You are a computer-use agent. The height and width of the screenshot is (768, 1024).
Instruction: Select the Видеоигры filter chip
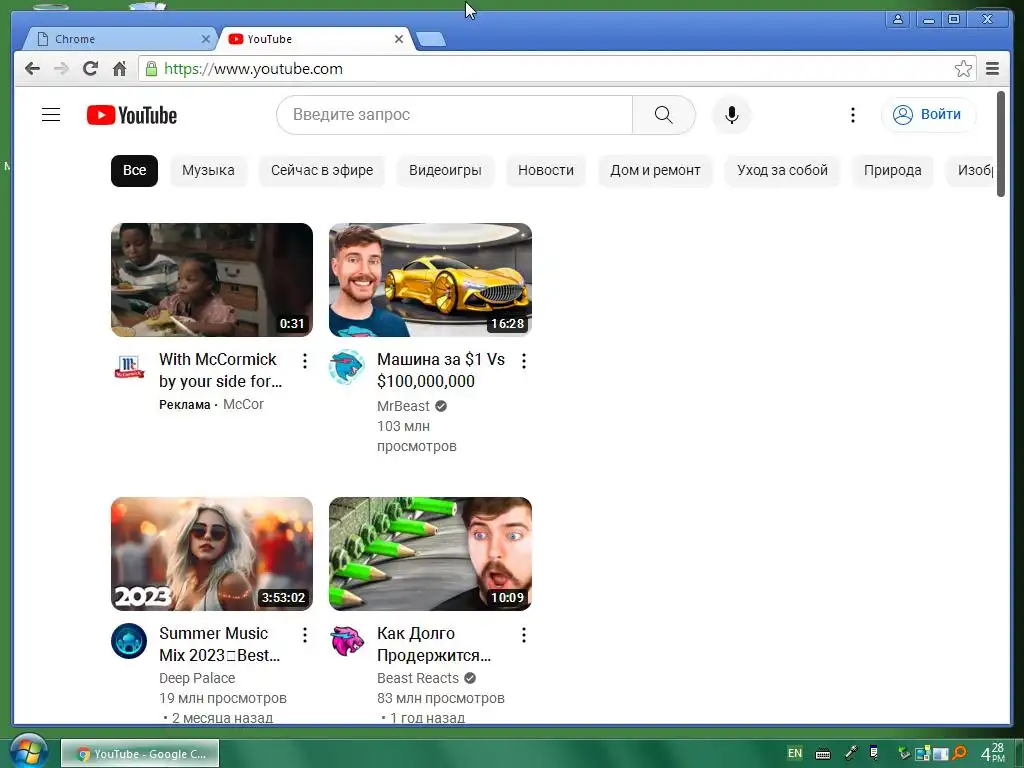pos(445,170)
